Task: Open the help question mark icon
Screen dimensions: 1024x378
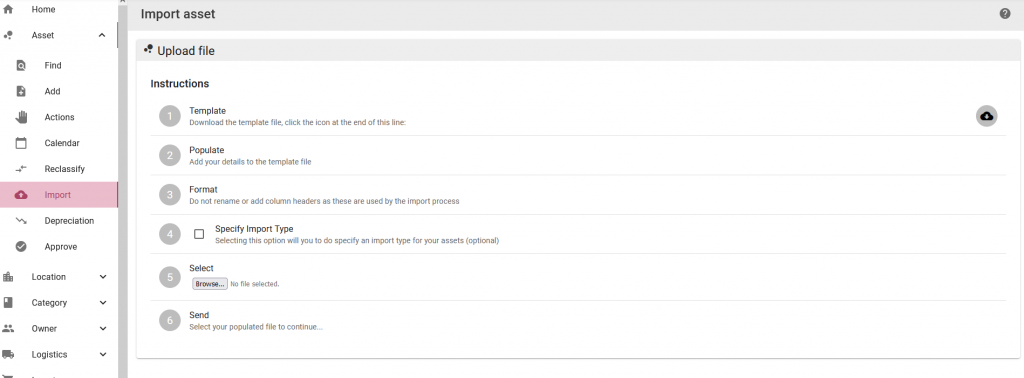Action: click(1005, 14)
